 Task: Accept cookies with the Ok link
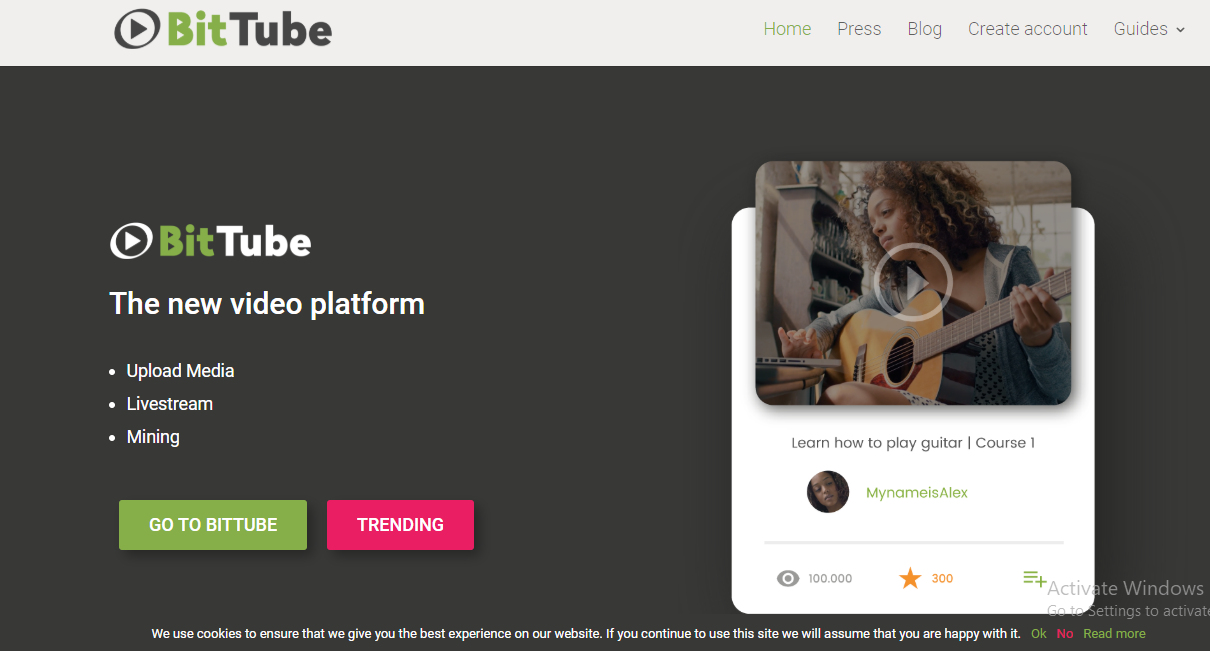pyautogui.click(x=1039, y=633)
